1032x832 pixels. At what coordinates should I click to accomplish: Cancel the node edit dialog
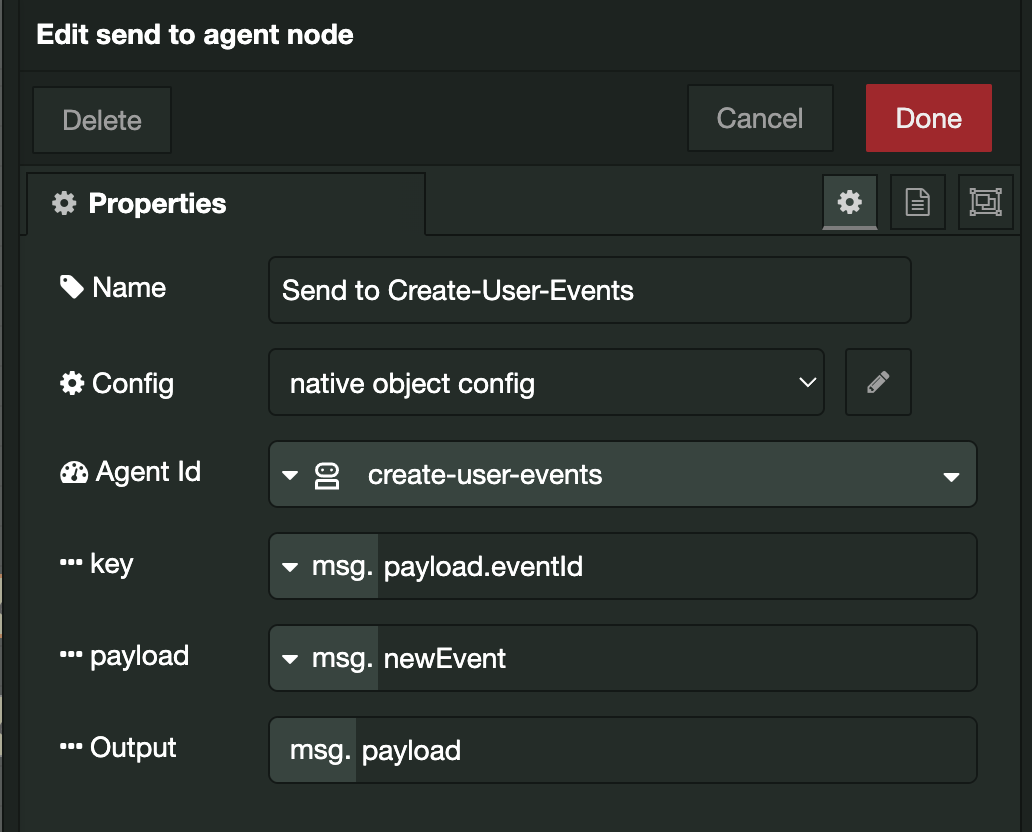[759, 118]
